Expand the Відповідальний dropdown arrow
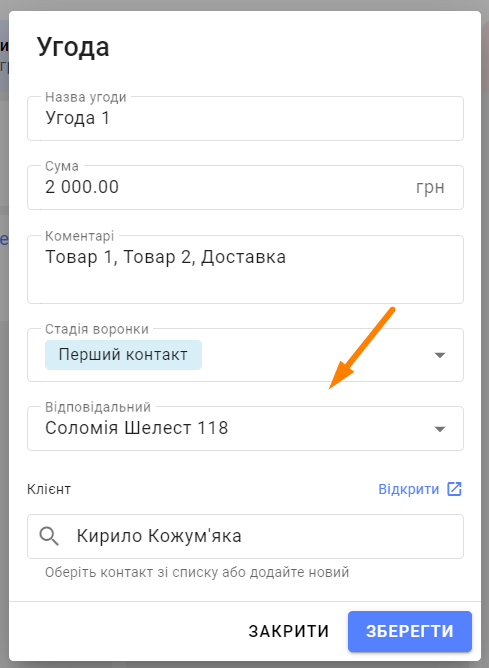Screen dimensions: 489x668 (x=440, y=429)
